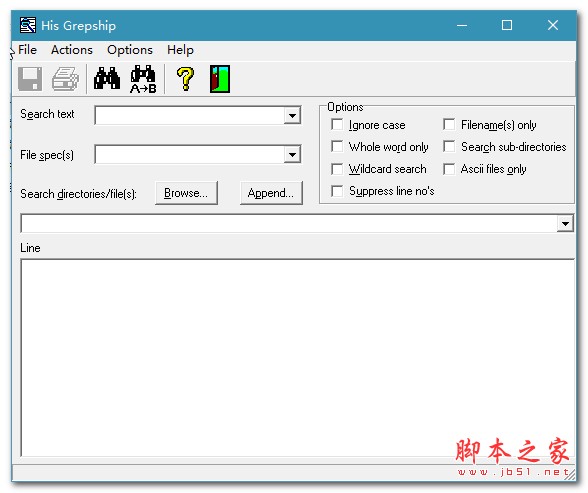Check the Ascii files only option
This screenshot has height=493, width=588.
(x=449, y=169)
